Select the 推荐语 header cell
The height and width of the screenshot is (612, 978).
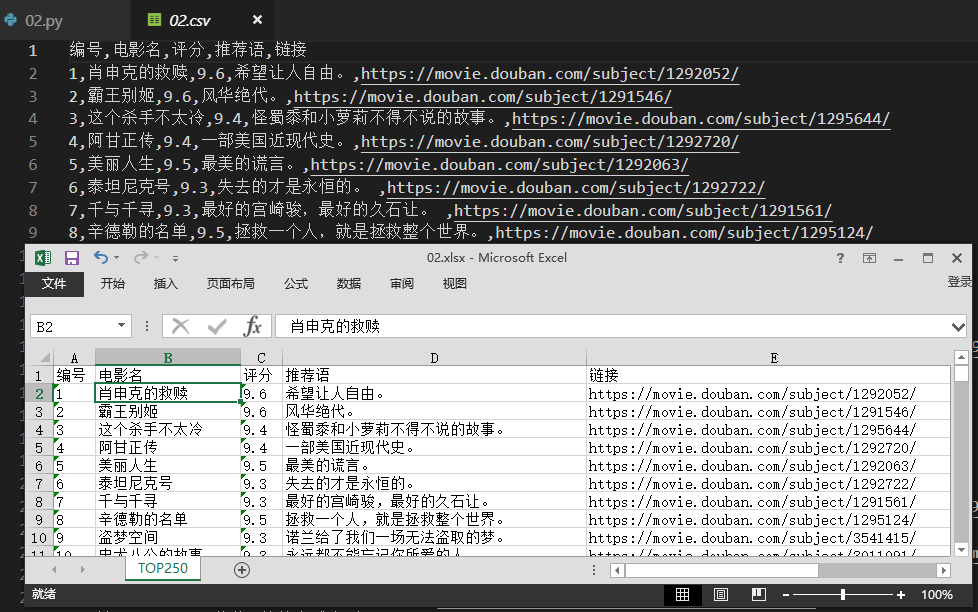click(x=434, y=375)
